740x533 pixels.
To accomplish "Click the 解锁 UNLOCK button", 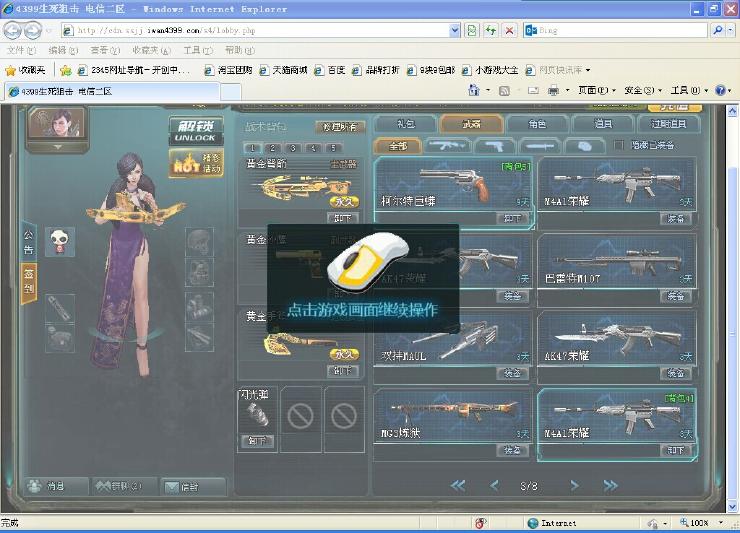I will click(195, 131).
